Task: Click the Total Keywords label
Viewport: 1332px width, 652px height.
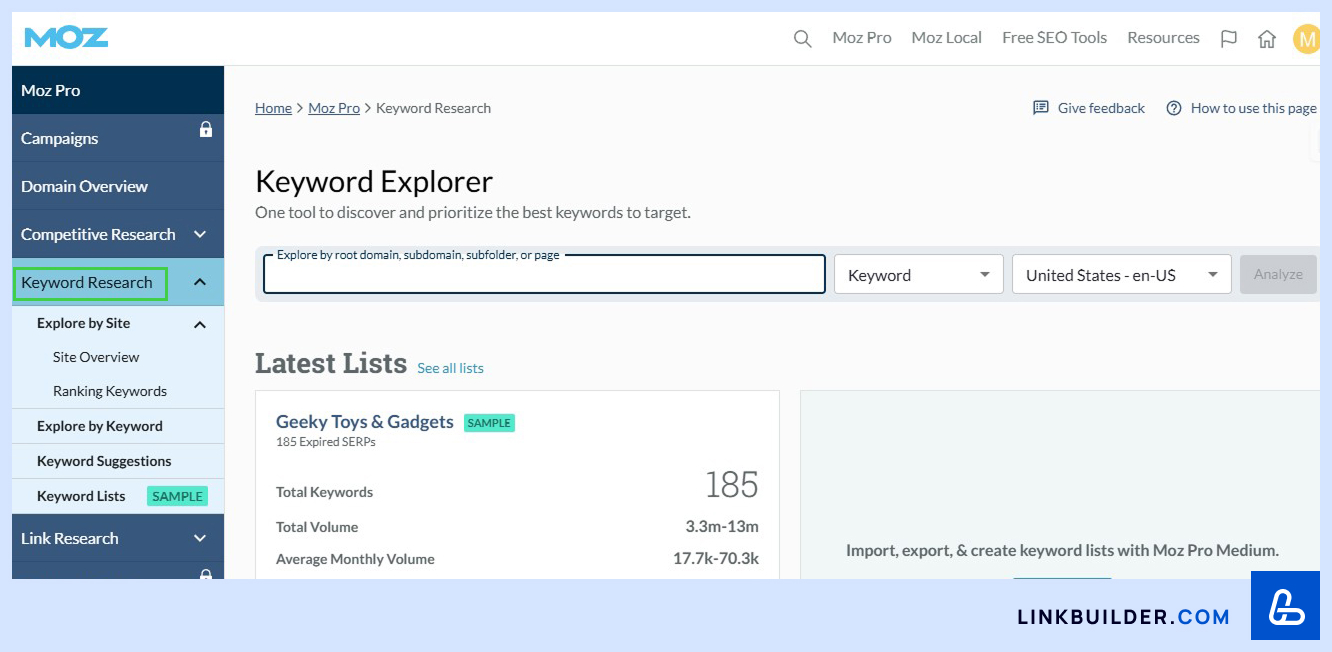Action: click(324, 492)
